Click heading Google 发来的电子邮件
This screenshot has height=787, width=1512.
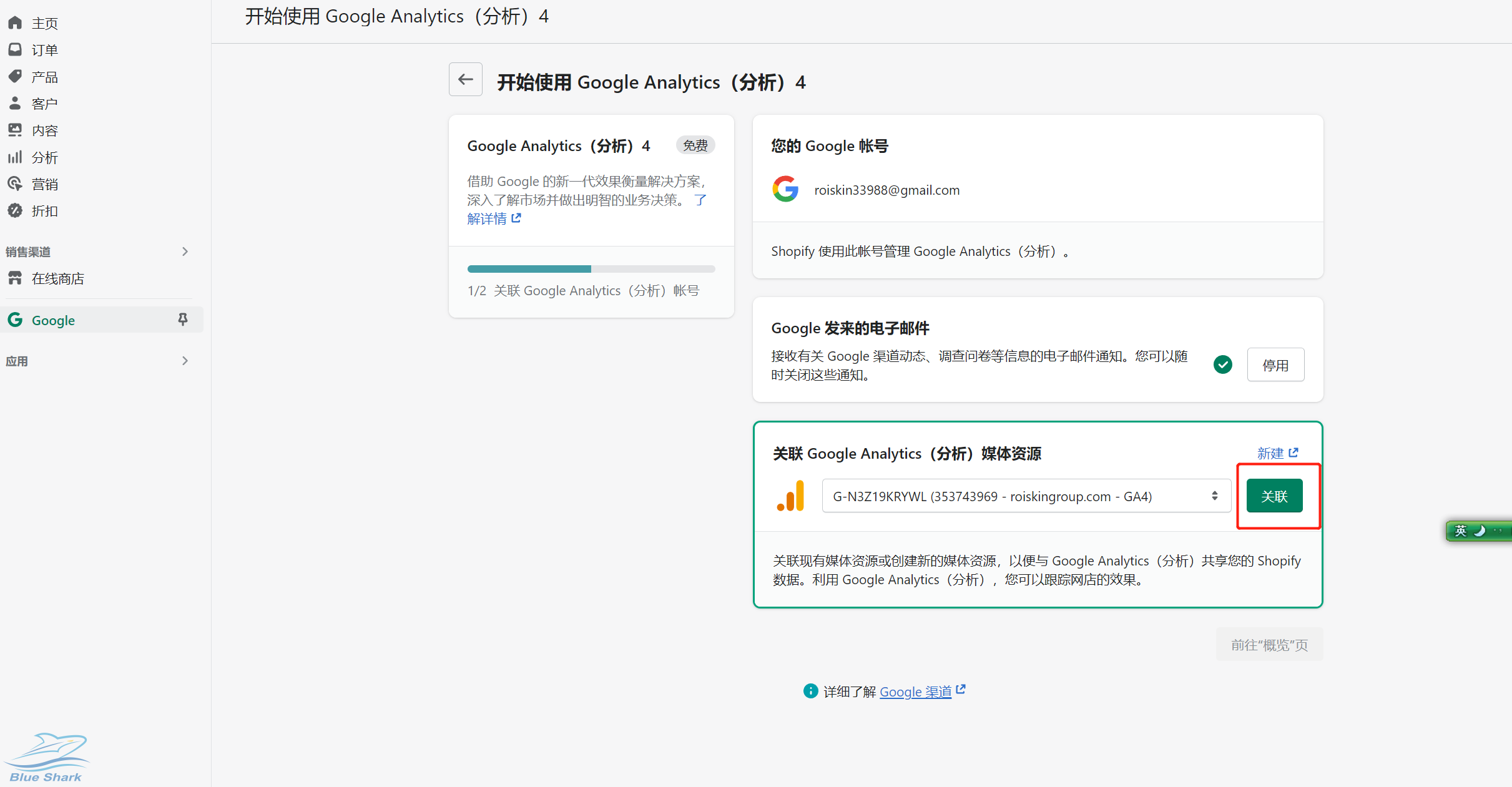[x=850, y=328]
